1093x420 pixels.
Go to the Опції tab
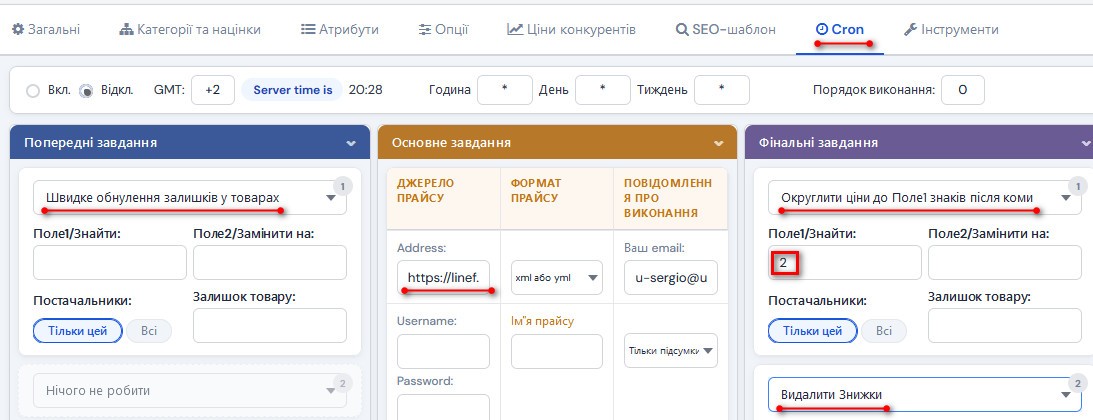pos(443,30)
